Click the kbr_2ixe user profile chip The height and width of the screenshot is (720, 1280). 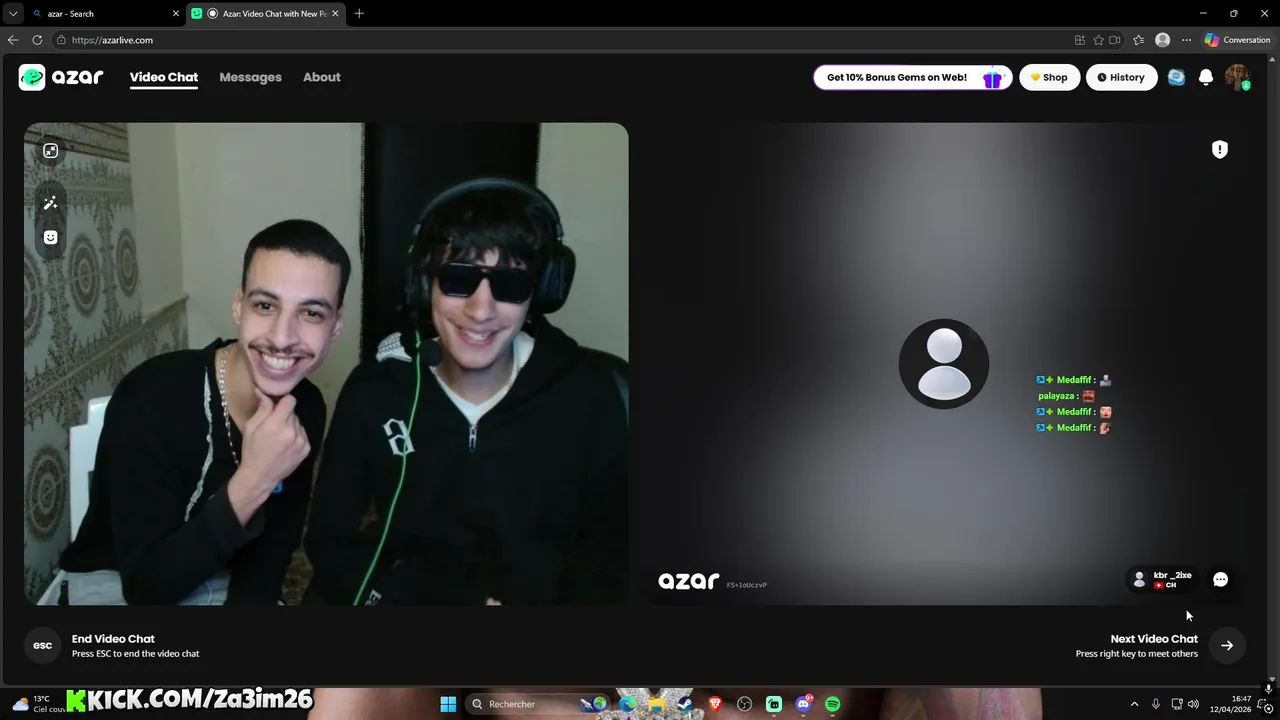1162,579
